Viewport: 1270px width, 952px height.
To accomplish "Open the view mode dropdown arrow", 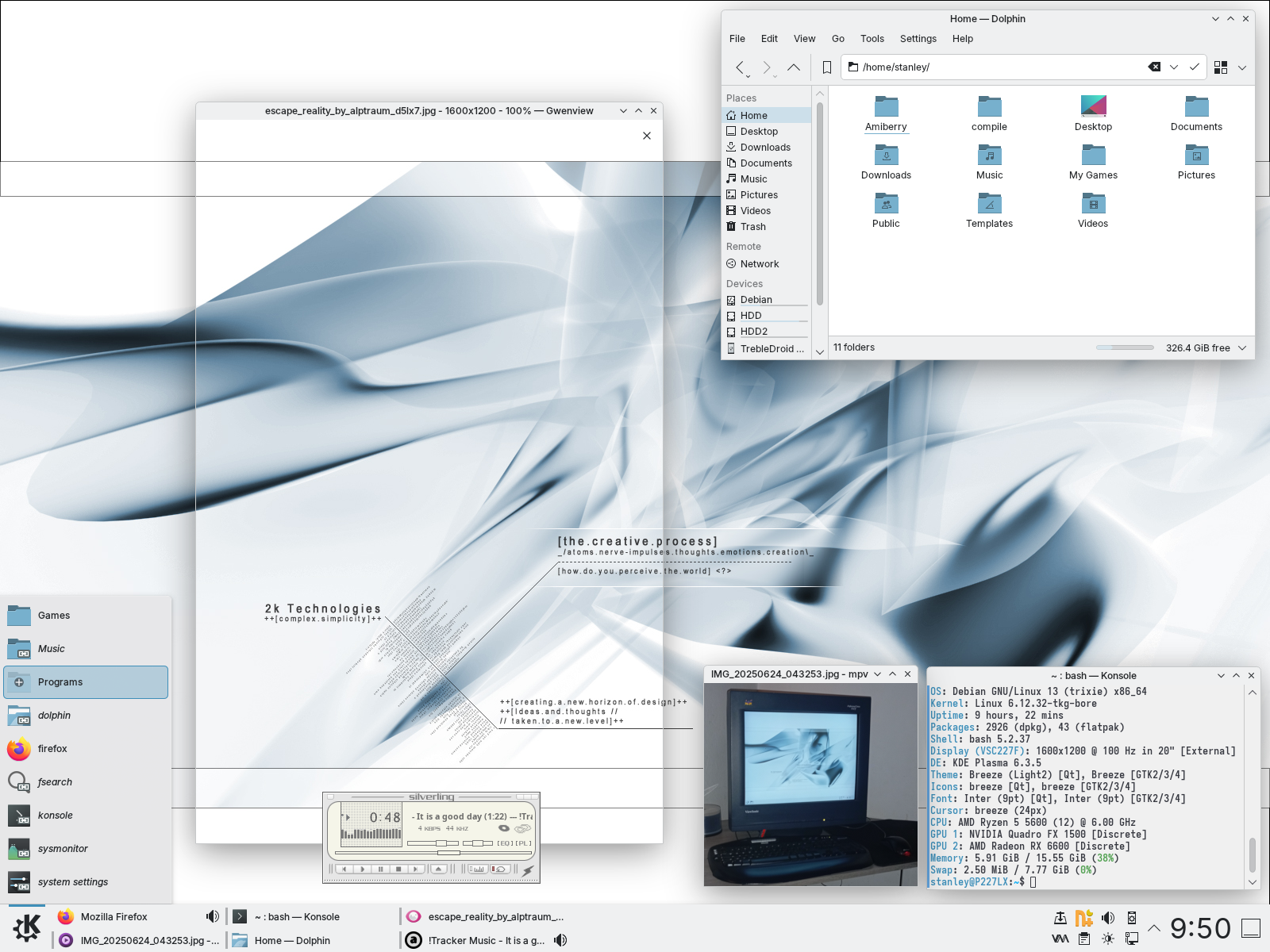I will click(x=1242, y=67).
